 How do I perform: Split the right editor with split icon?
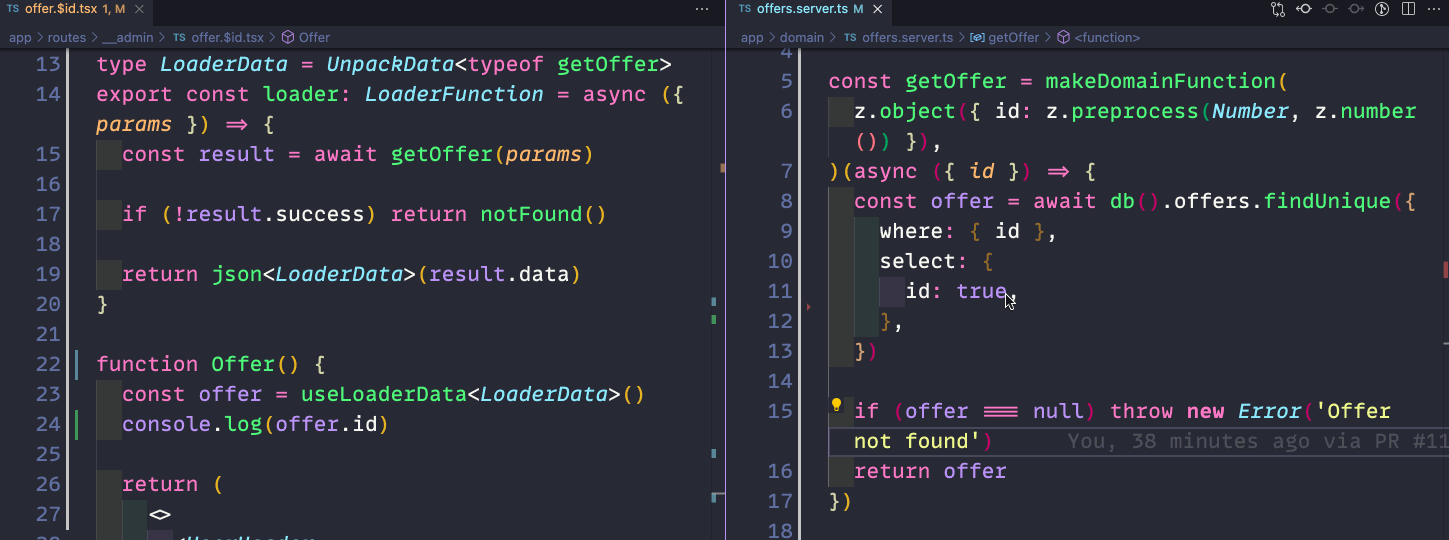1409,9
